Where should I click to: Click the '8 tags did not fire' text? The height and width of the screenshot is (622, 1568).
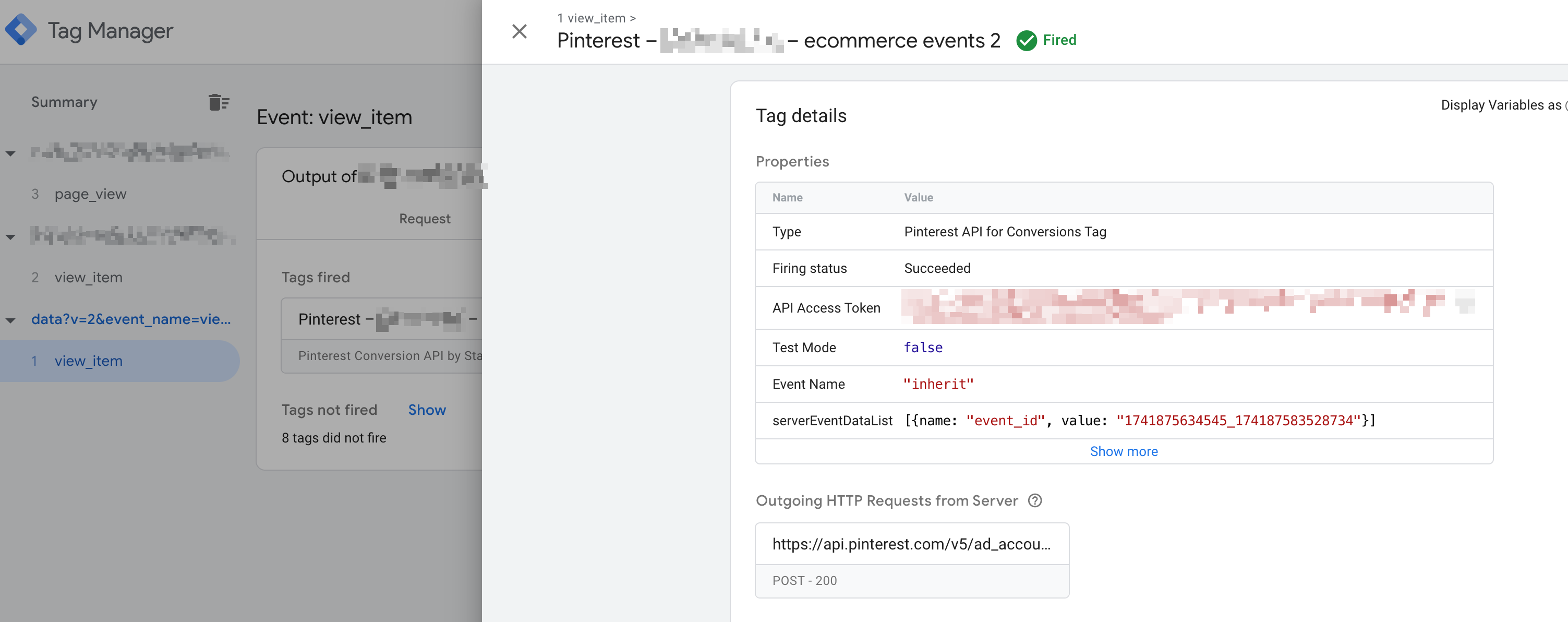click(333, 437)
